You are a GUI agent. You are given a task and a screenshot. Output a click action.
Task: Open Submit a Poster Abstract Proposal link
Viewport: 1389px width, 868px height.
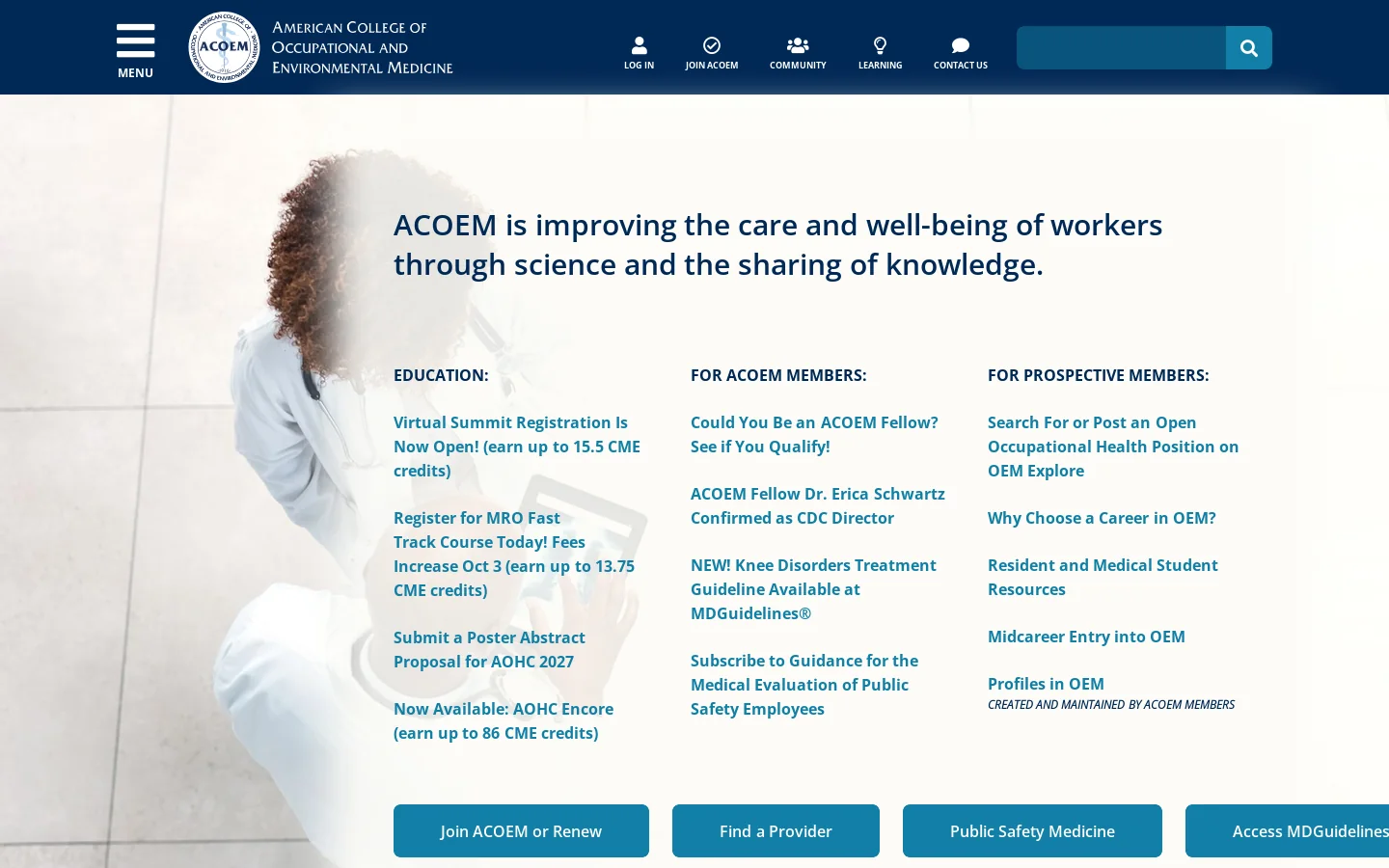point(489,650)
